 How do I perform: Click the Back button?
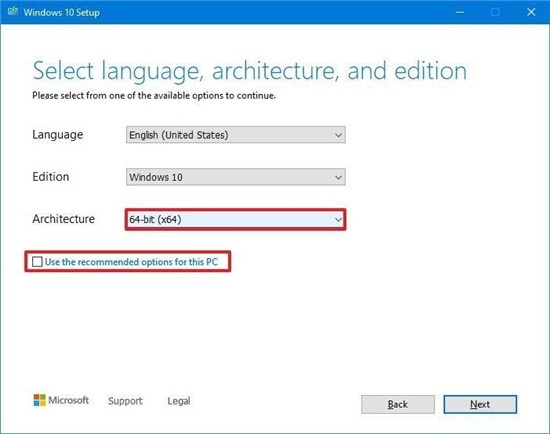(398, 404)
